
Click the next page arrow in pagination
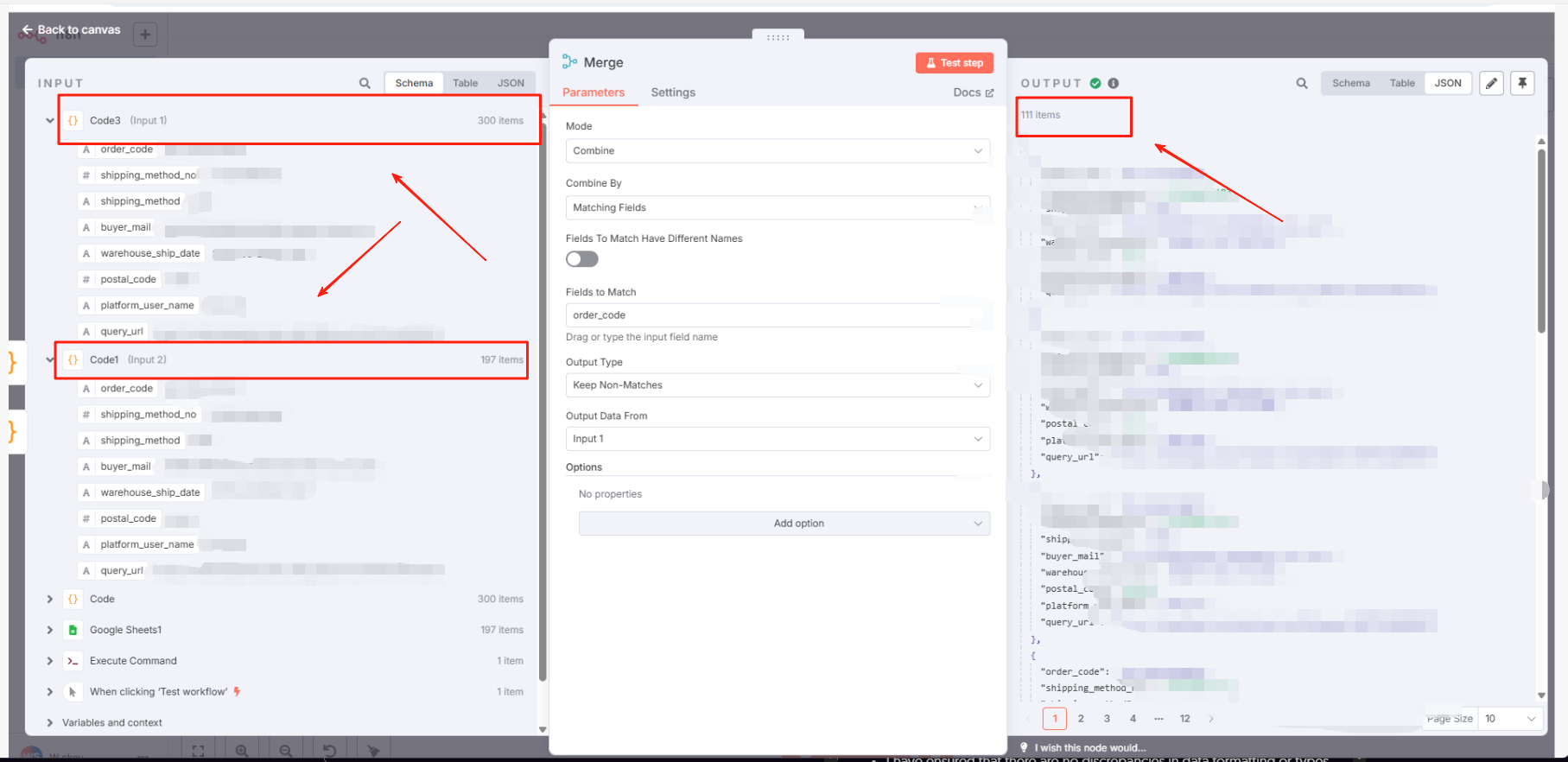tap(1211, 719)
